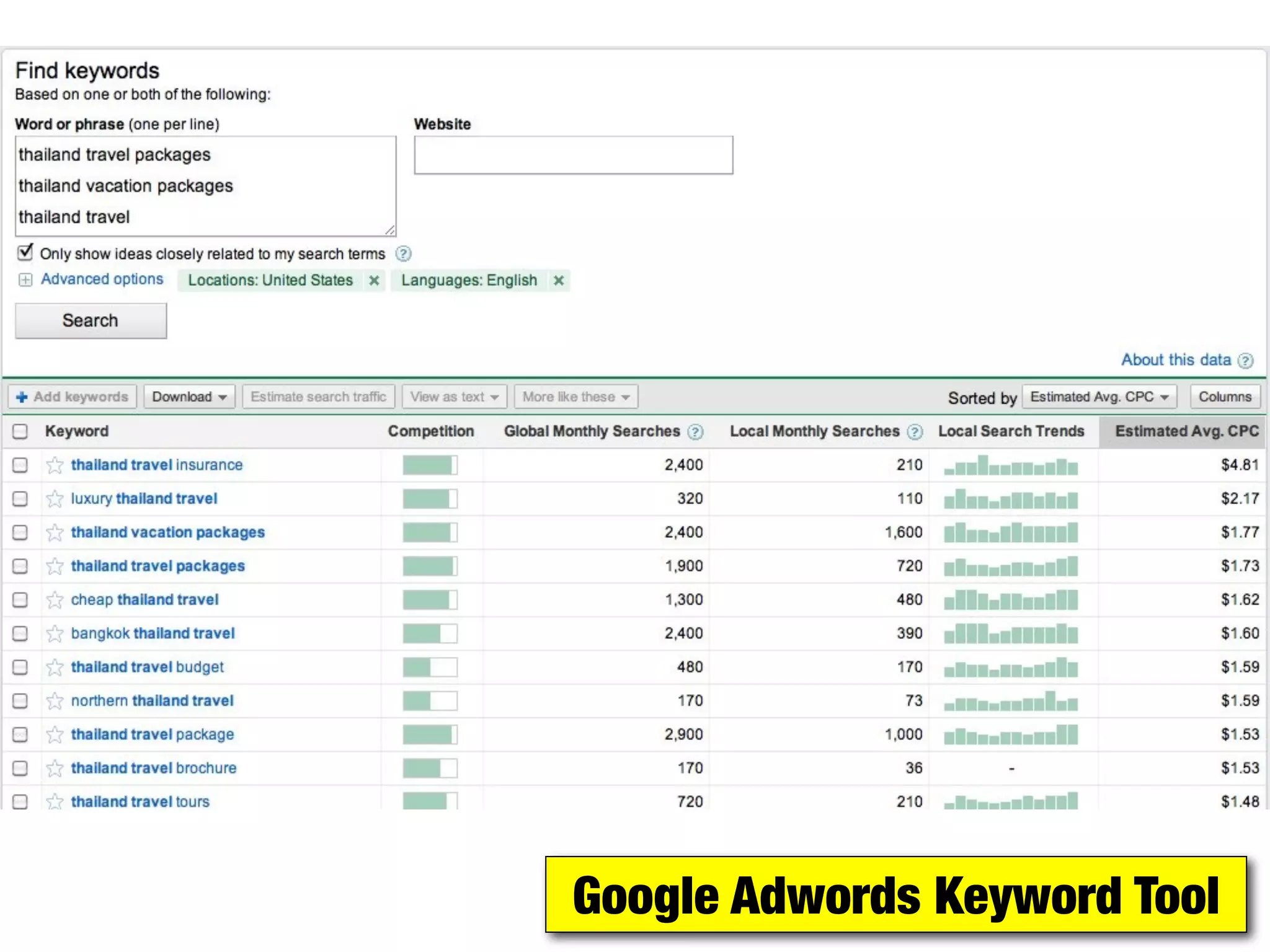
Task: Remove the Languages: English filter
Action: [x=559, y=280]
